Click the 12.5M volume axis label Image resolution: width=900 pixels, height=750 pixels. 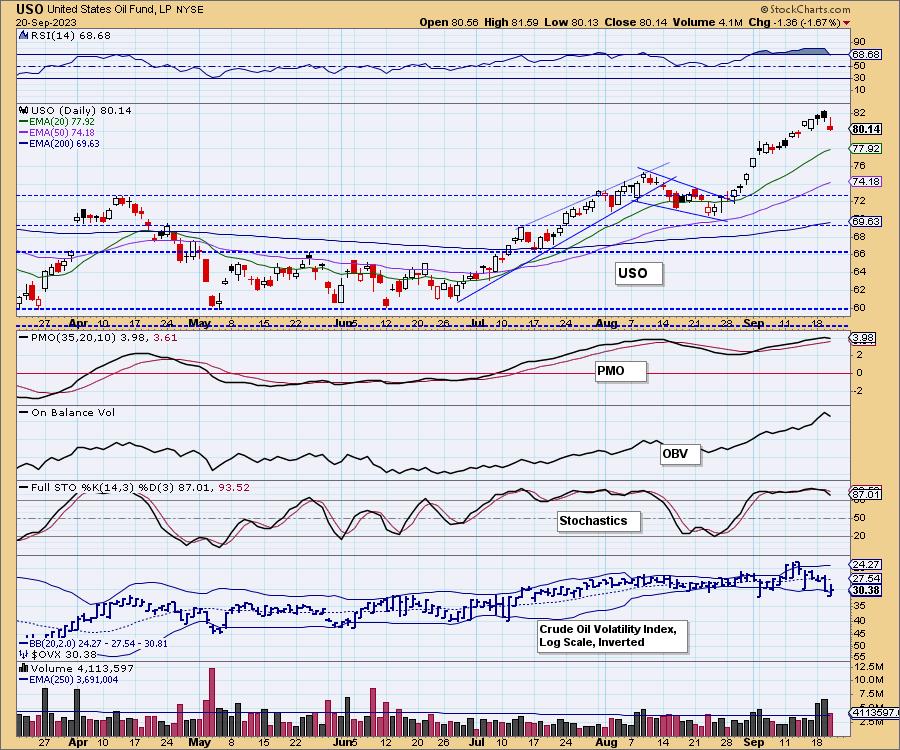tap(870, 667)
